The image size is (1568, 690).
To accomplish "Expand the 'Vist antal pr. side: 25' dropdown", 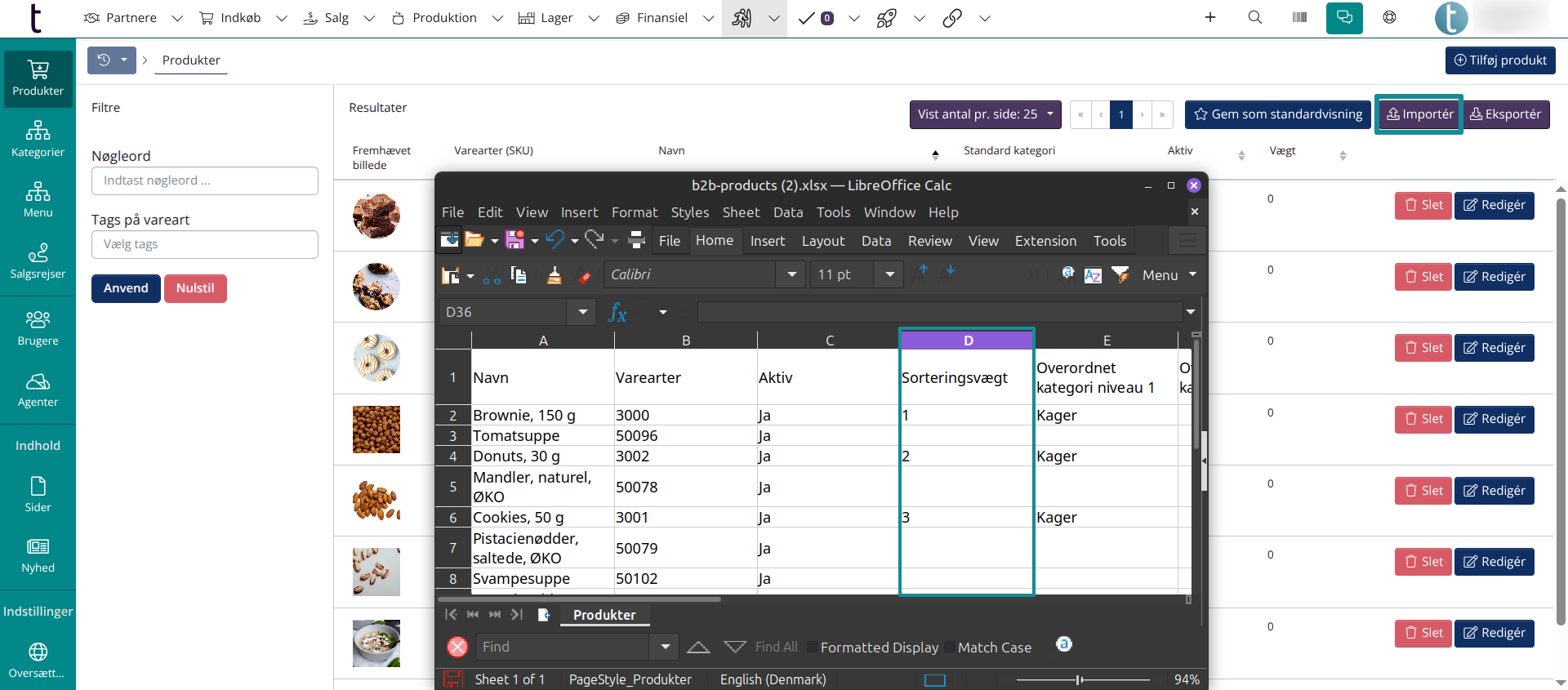I will click(x=985, y=114).
